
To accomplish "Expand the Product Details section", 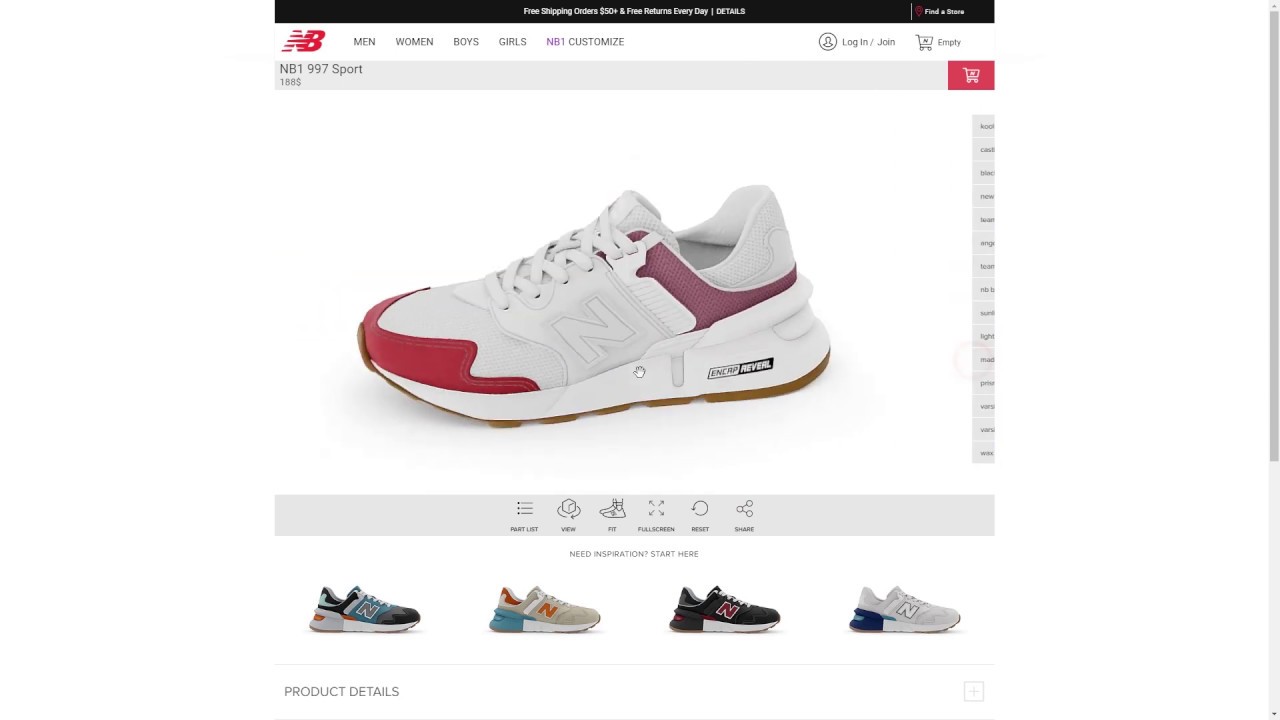I will click(973, 691).
